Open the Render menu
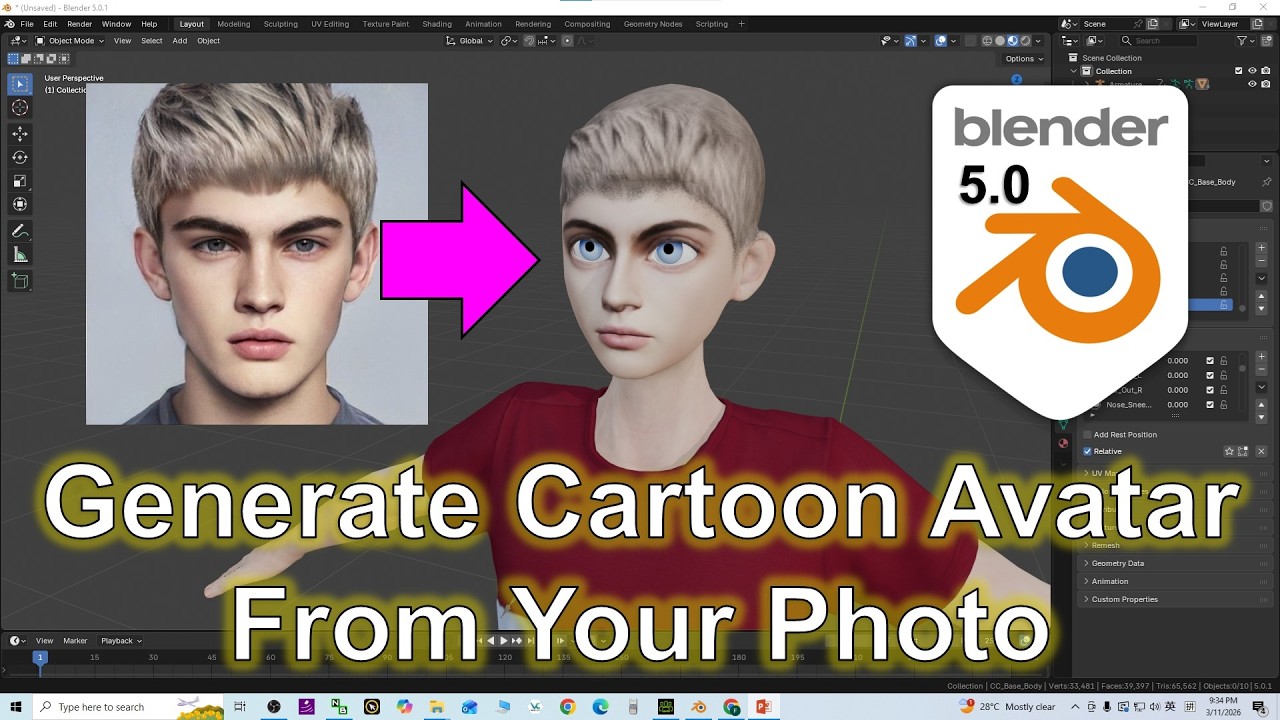This screenshot has width=1280, height=720. (x=80, y=24)
